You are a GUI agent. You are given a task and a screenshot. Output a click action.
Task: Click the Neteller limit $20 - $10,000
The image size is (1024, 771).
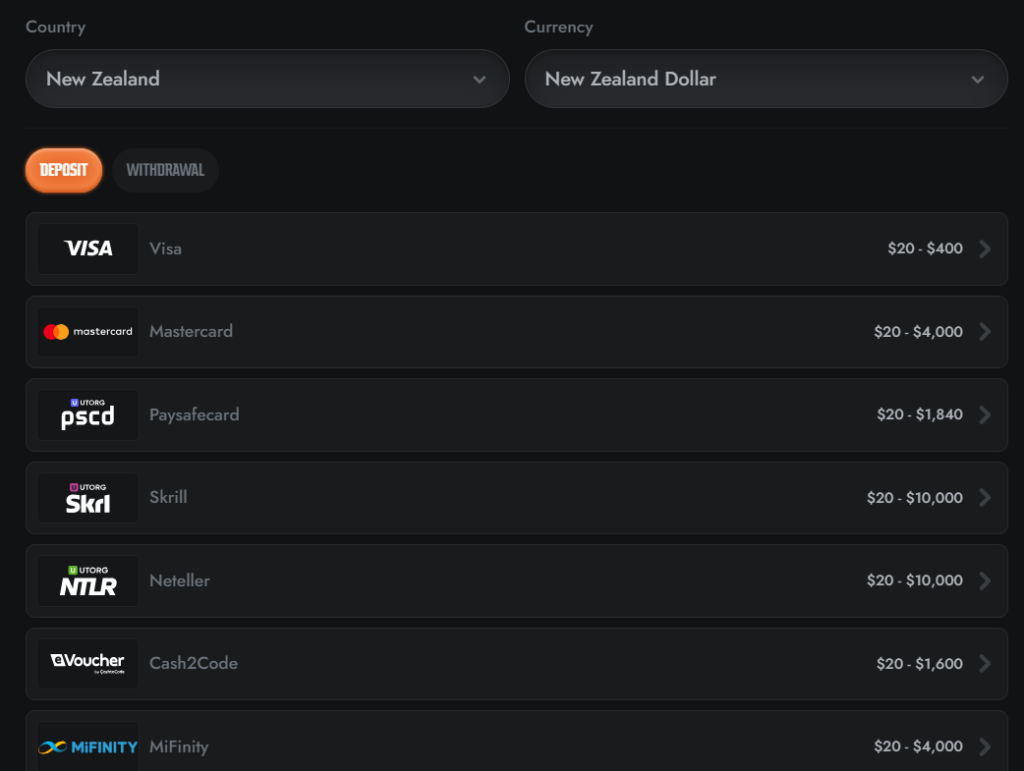pos(914,580)
